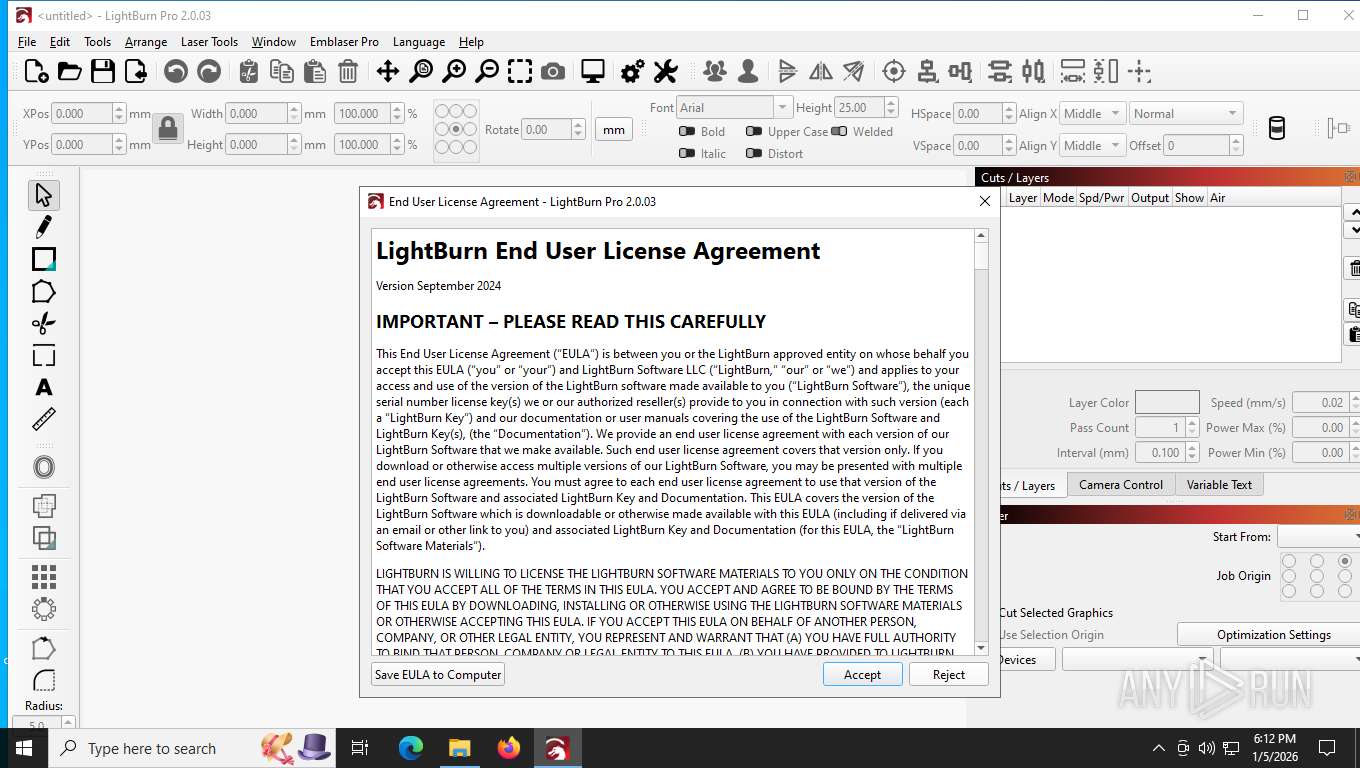
Task: Open the Start From dropdown
Action: point(1319,537)
